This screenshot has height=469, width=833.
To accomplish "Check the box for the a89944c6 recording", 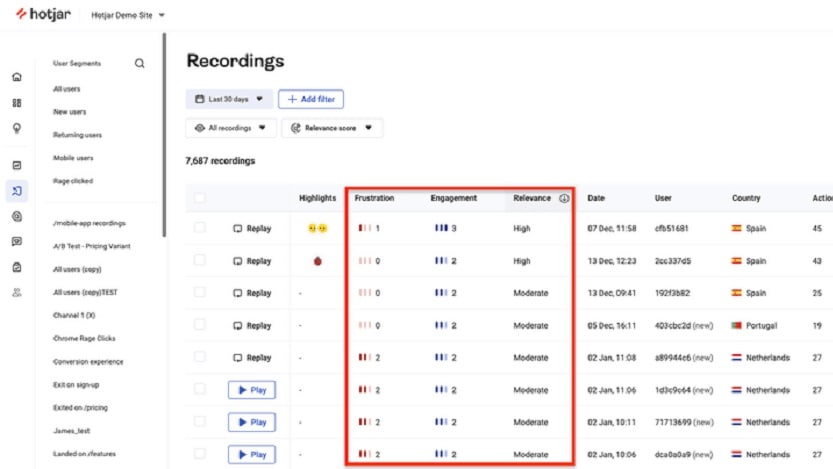I will point(200,357).
